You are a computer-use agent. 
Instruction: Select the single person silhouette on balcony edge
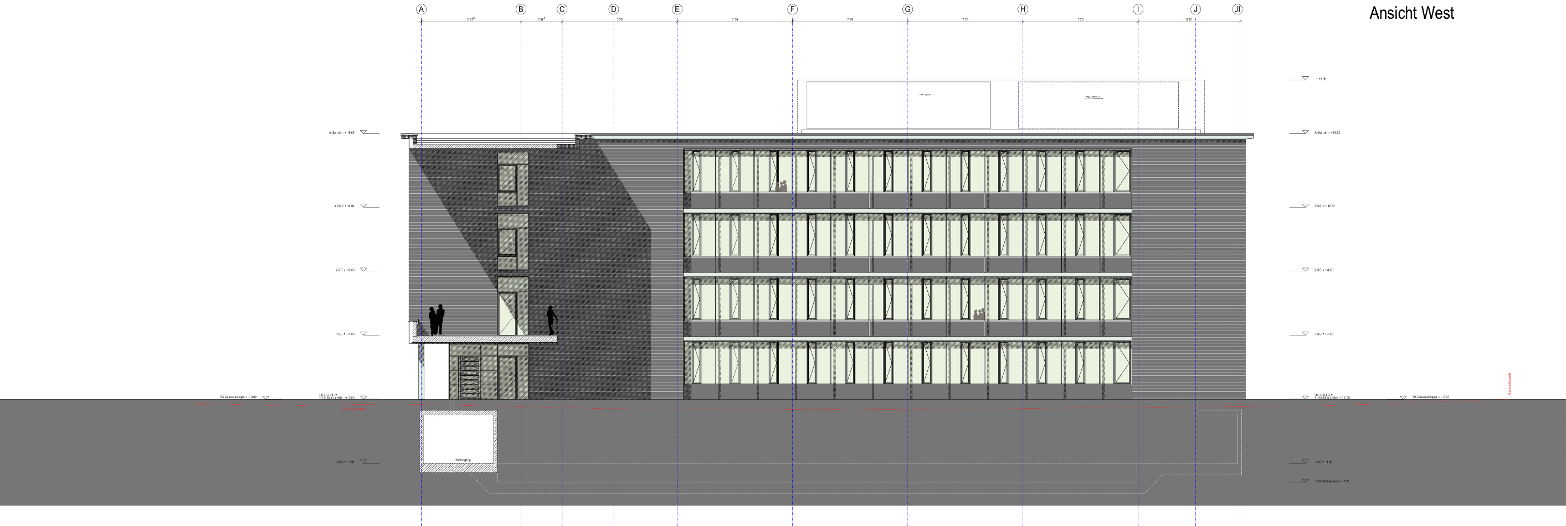[550, 320]
